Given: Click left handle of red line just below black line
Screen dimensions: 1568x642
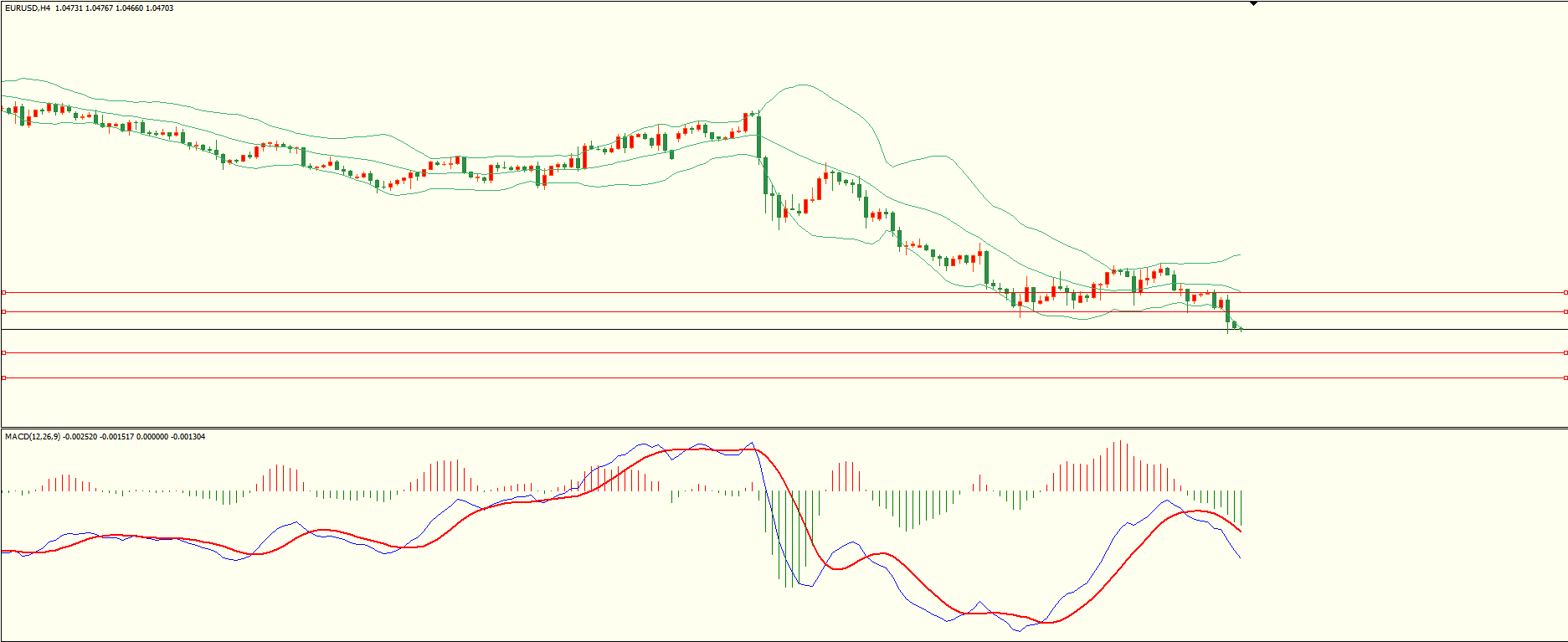Looking at the screenshot, I should click(4, 352).
